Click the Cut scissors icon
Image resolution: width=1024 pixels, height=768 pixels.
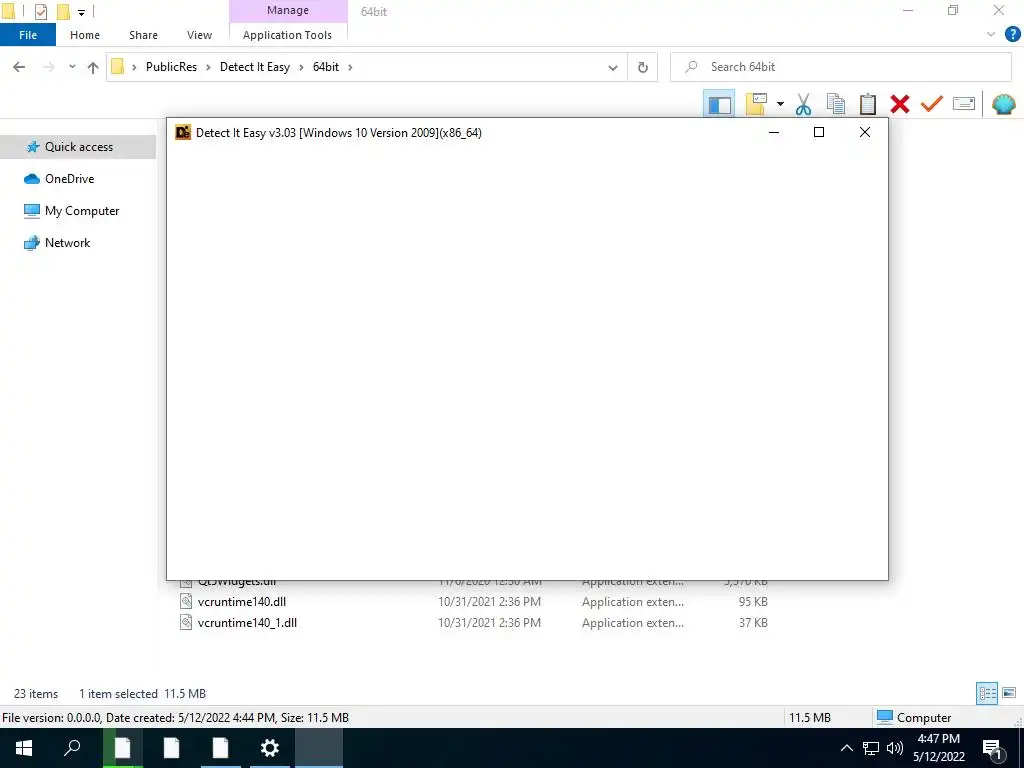(803, 104)
